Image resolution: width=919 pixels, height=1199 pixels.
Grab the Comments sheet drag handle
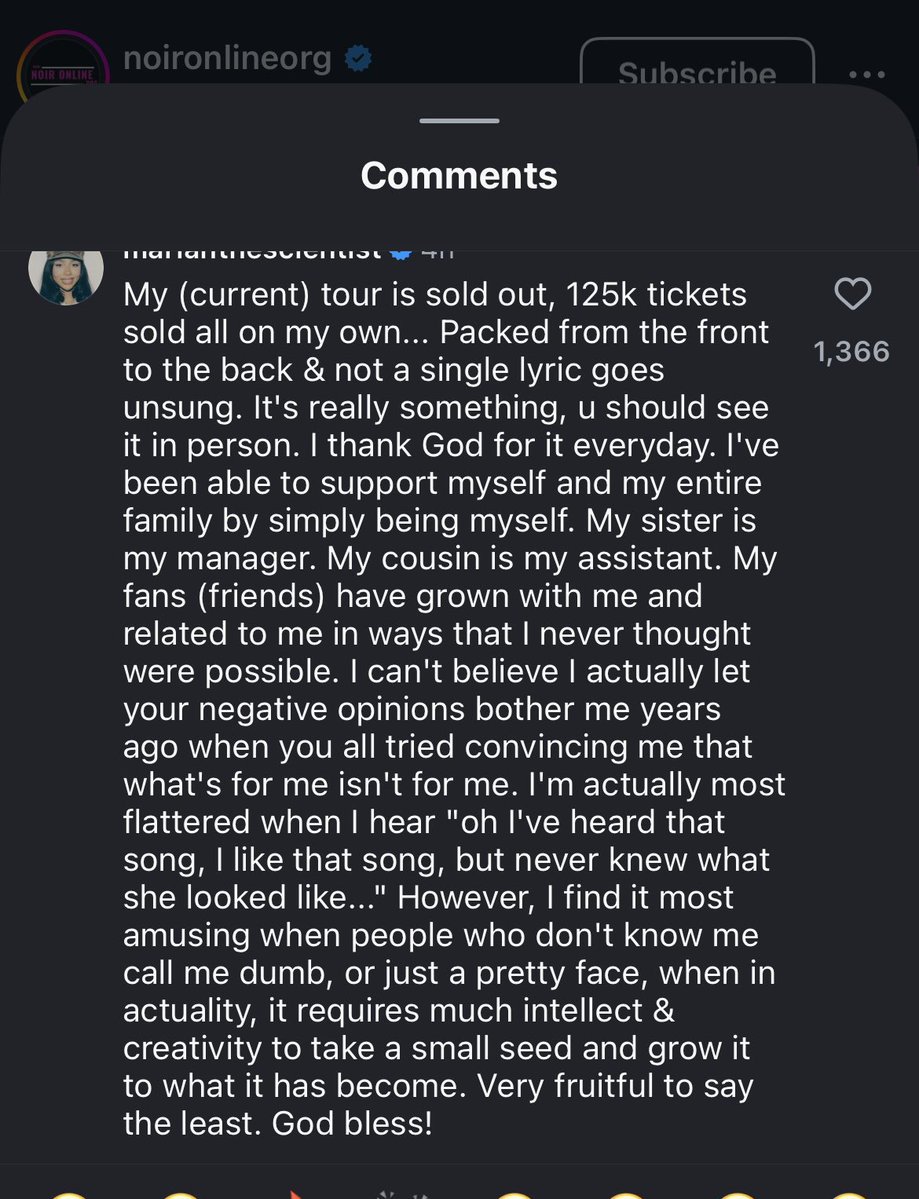pos(460,121)
